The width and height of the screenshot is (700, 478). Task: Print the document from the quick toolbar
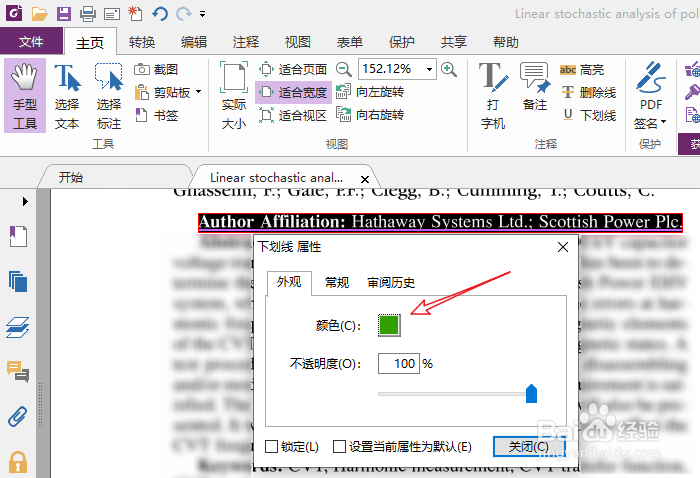(x=88, y=14)
